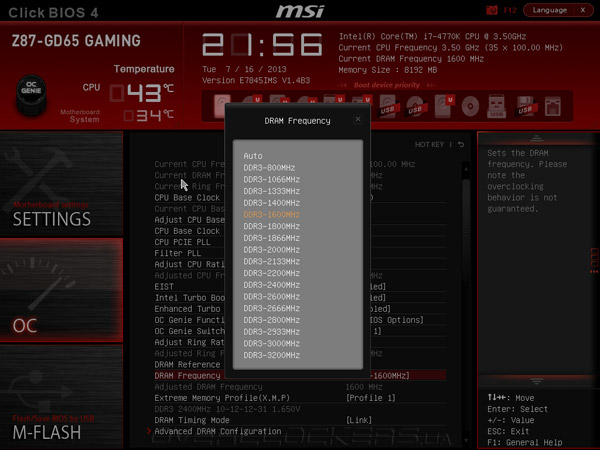Click the HOT KEY label
Viewport: 600px width, 450px height.
(x=429, y=145)
